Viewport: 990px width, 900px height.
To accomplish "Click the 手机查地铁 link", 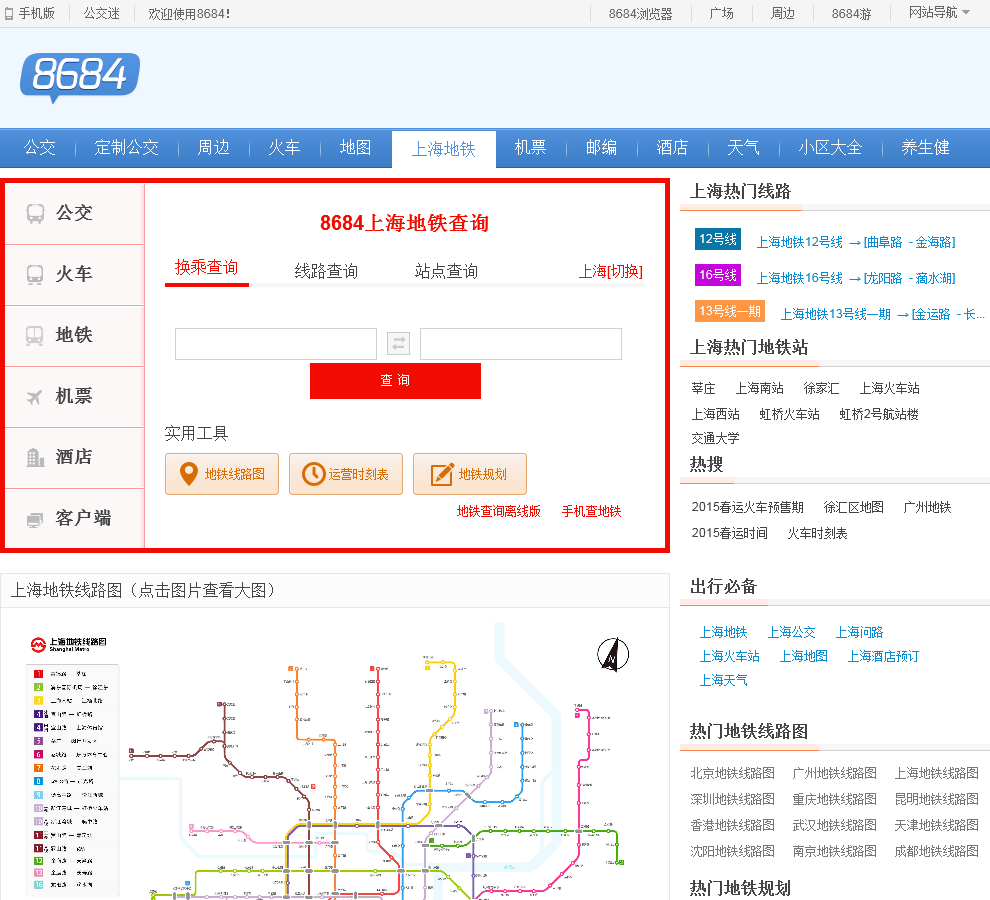I will 592,512.
